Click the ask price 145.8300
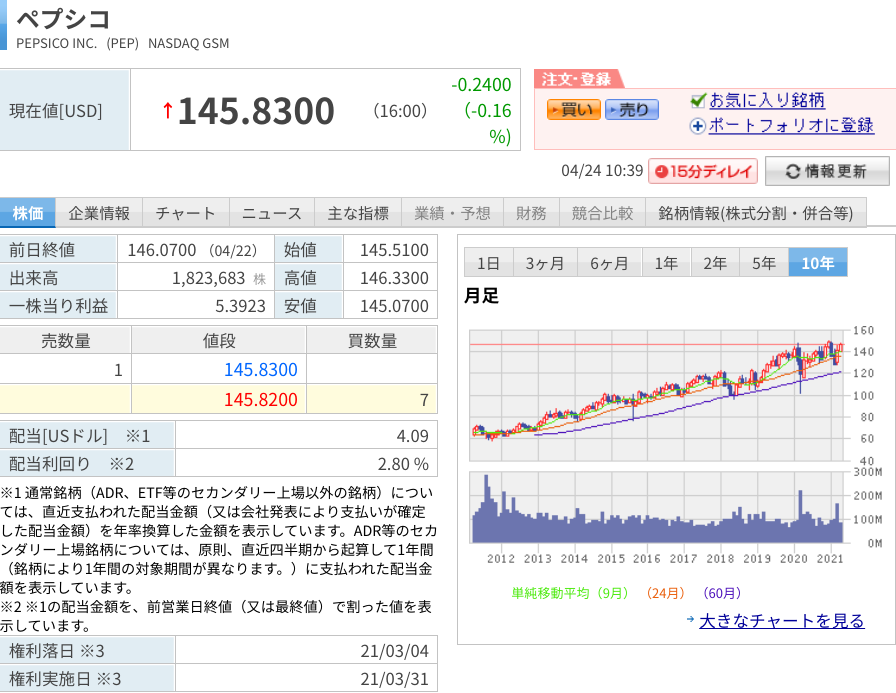Screen dimensions: 896x693 coord(261,370)
